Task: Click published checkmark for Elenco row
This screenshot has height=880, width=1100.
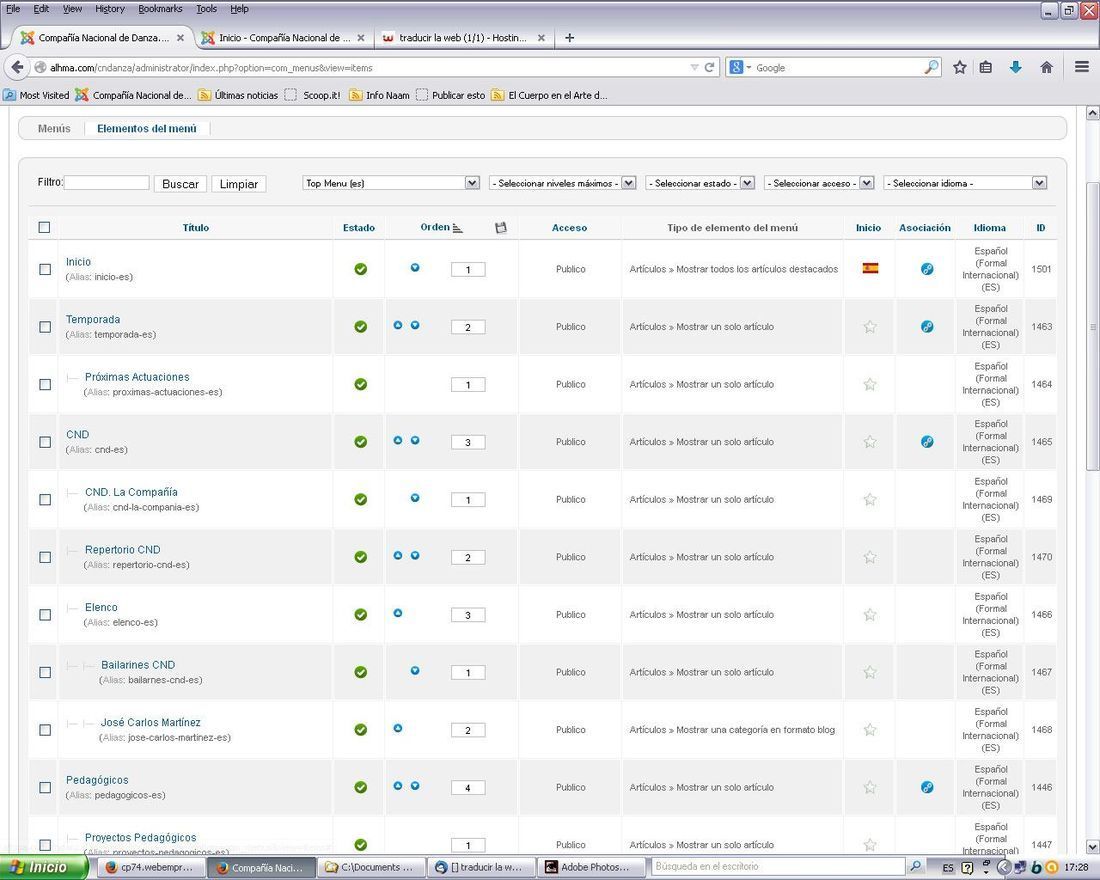Action: coord(361,615)
